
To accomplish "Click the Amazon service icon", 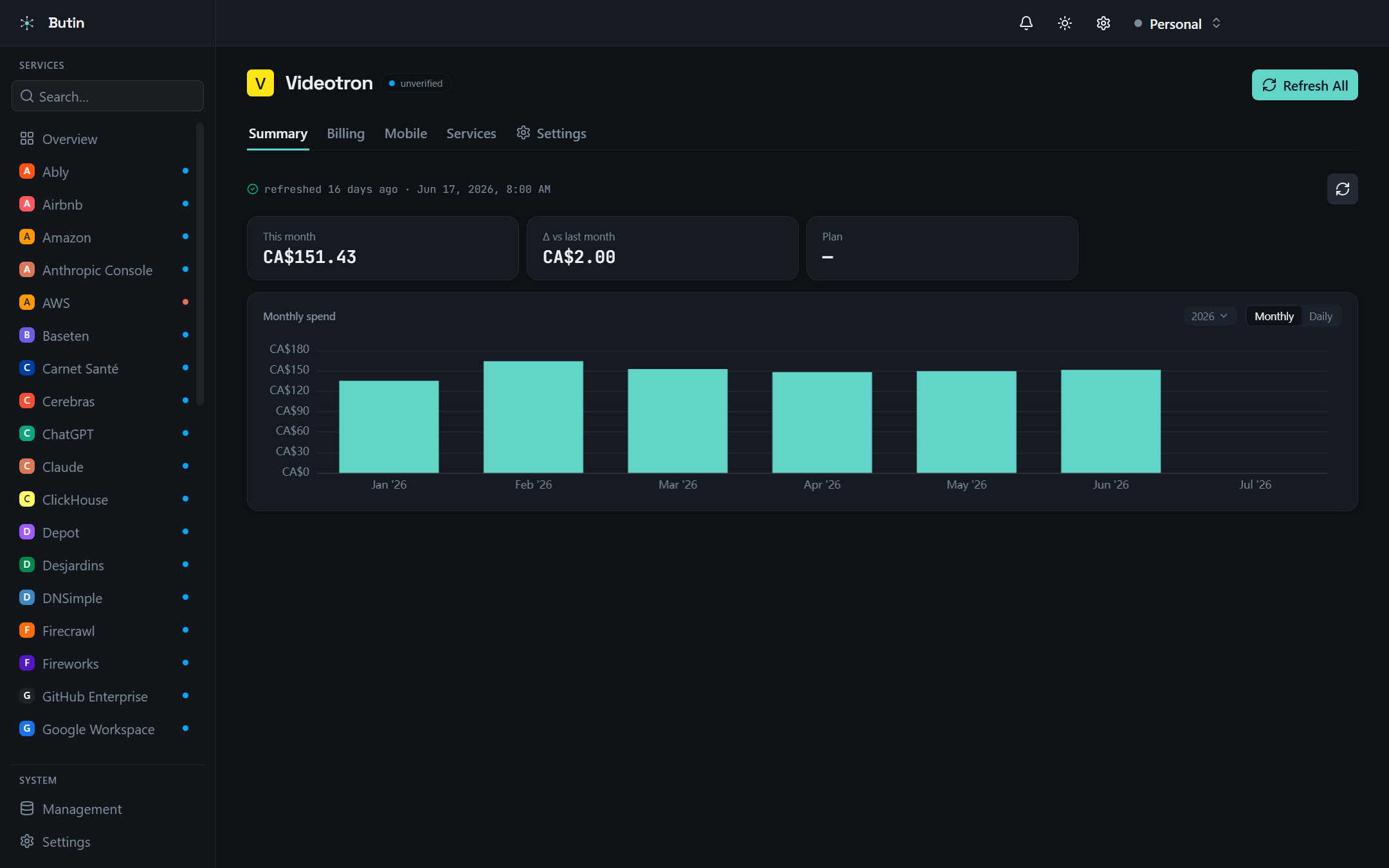I will click(x=27, y=237).
